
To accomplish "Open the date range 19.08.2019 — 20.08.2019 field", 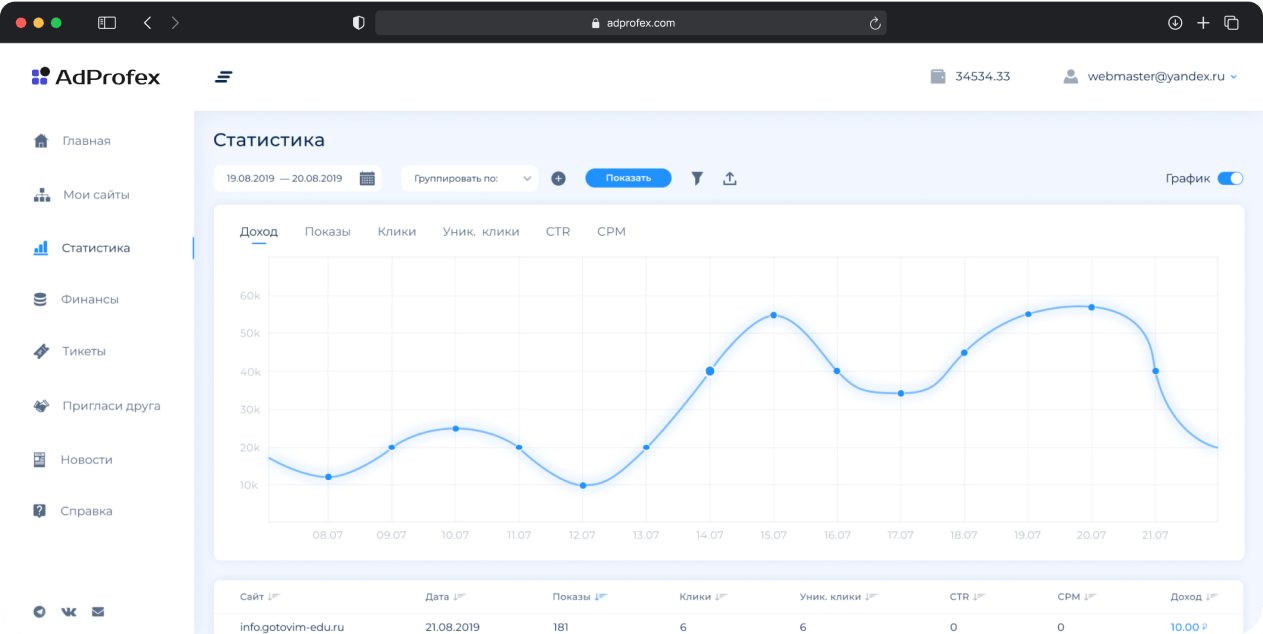I will 284,178.
